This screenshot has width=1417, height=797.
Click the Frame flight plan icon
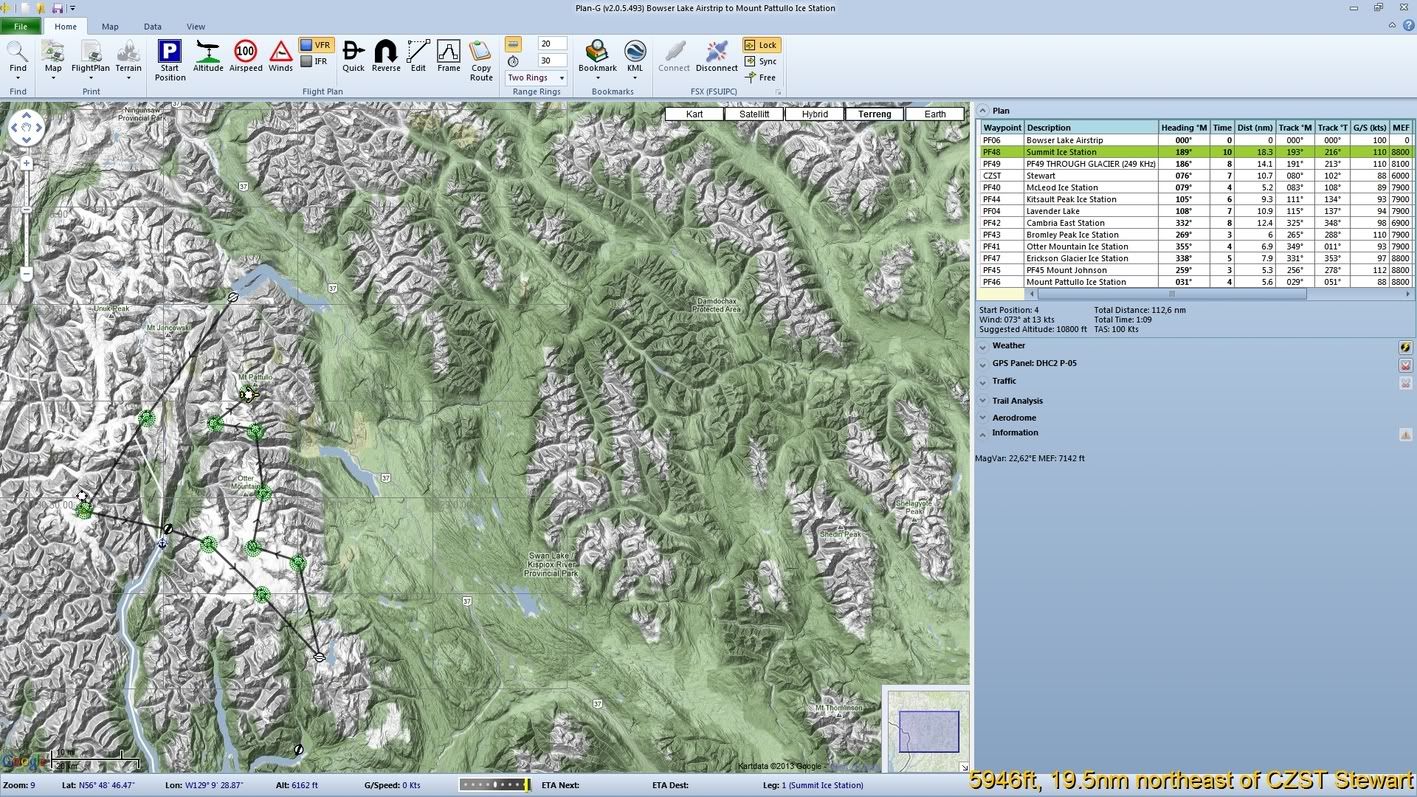coord(449,51)
